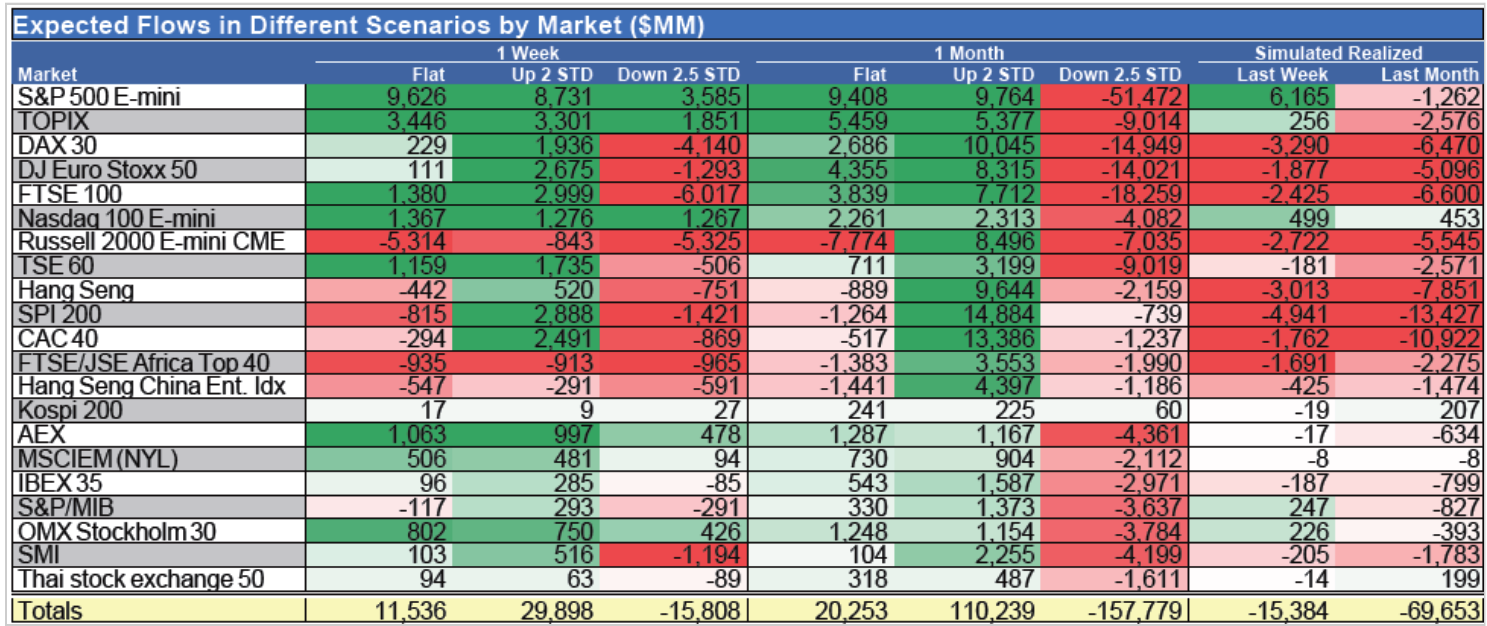
Task: Select the OMX Stockholm 30 label
Action: coord(115,530)
